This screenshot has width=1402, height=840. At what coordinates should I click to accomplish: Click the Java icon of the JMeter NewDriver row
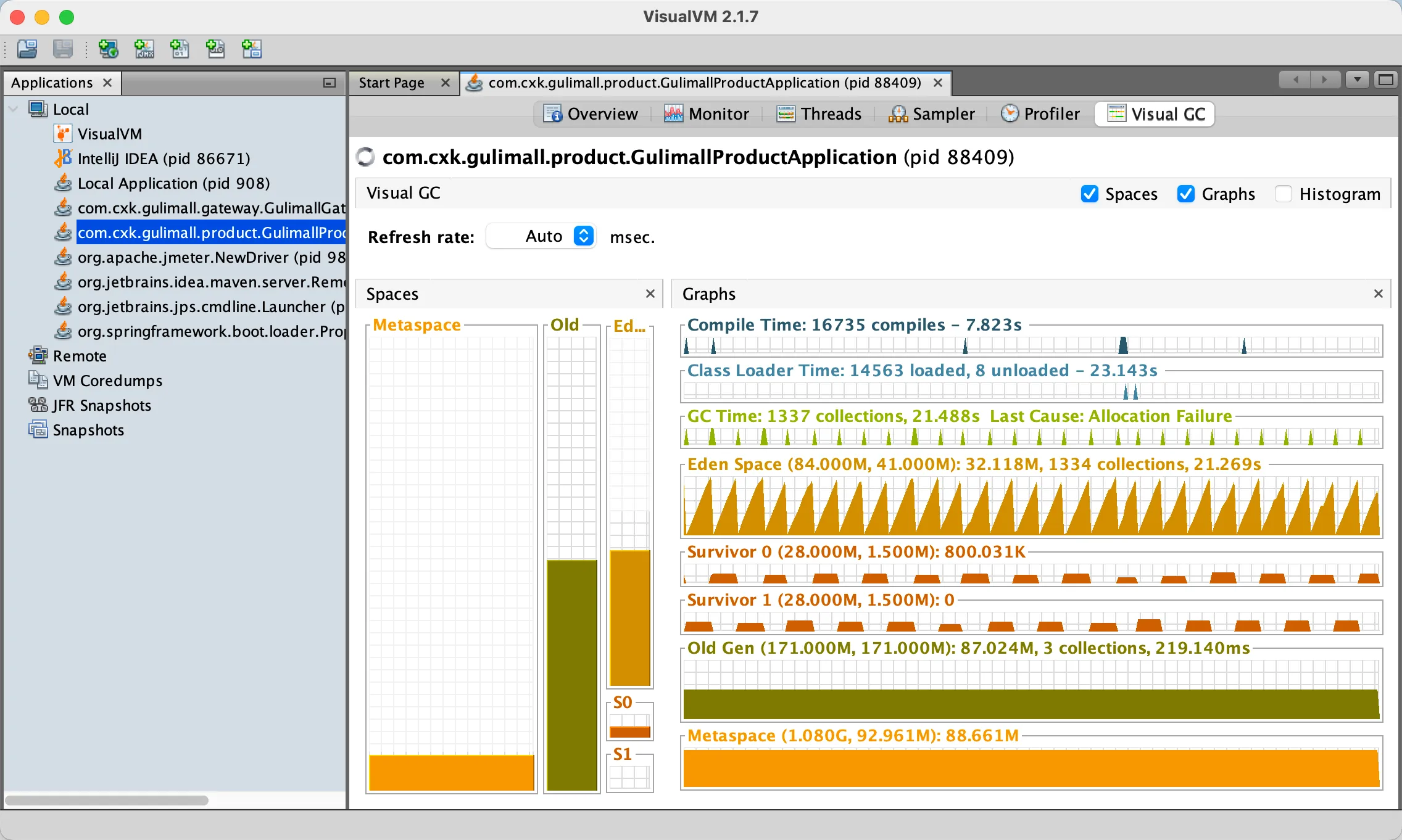[x=63, y=257]
